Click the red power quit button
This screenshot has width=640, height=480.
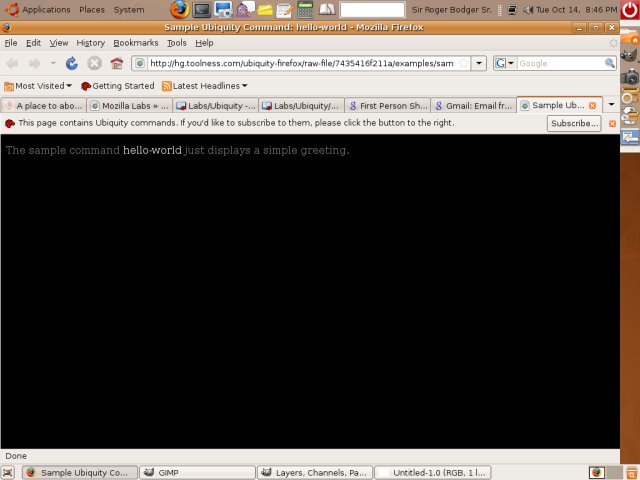point(630,10)
